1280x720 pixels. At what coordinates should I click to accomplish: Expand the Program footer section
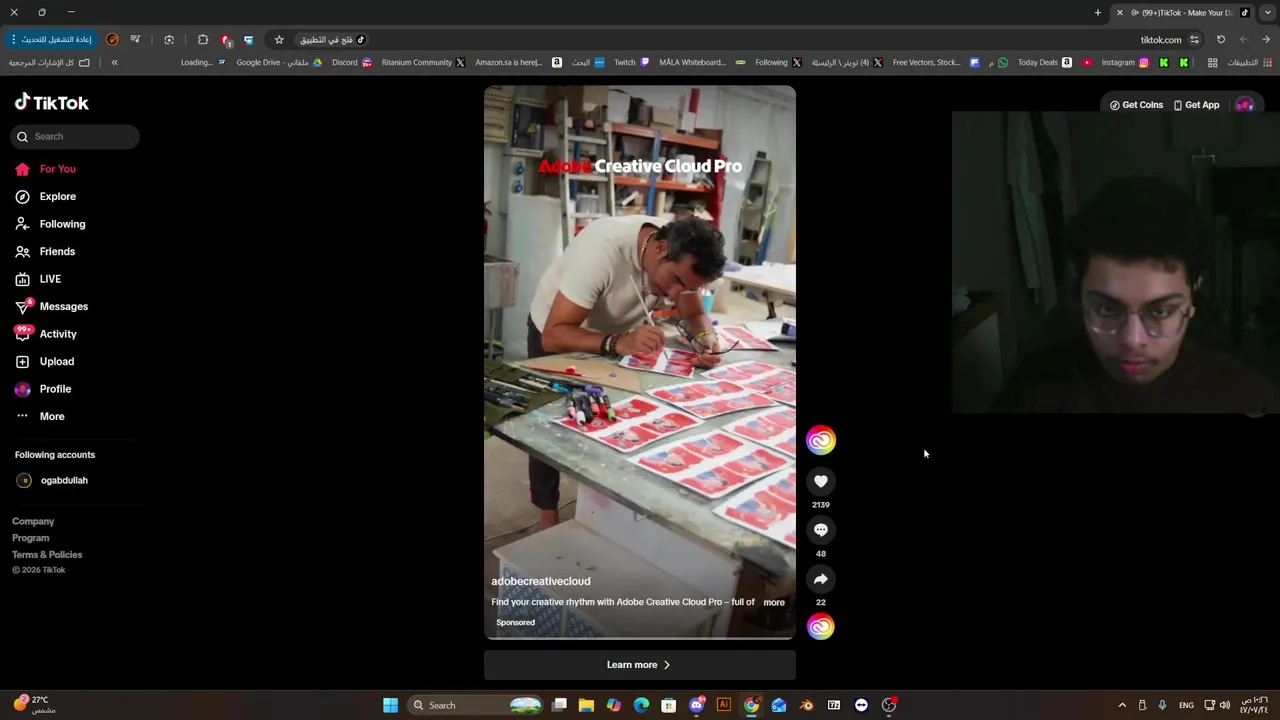30,538
